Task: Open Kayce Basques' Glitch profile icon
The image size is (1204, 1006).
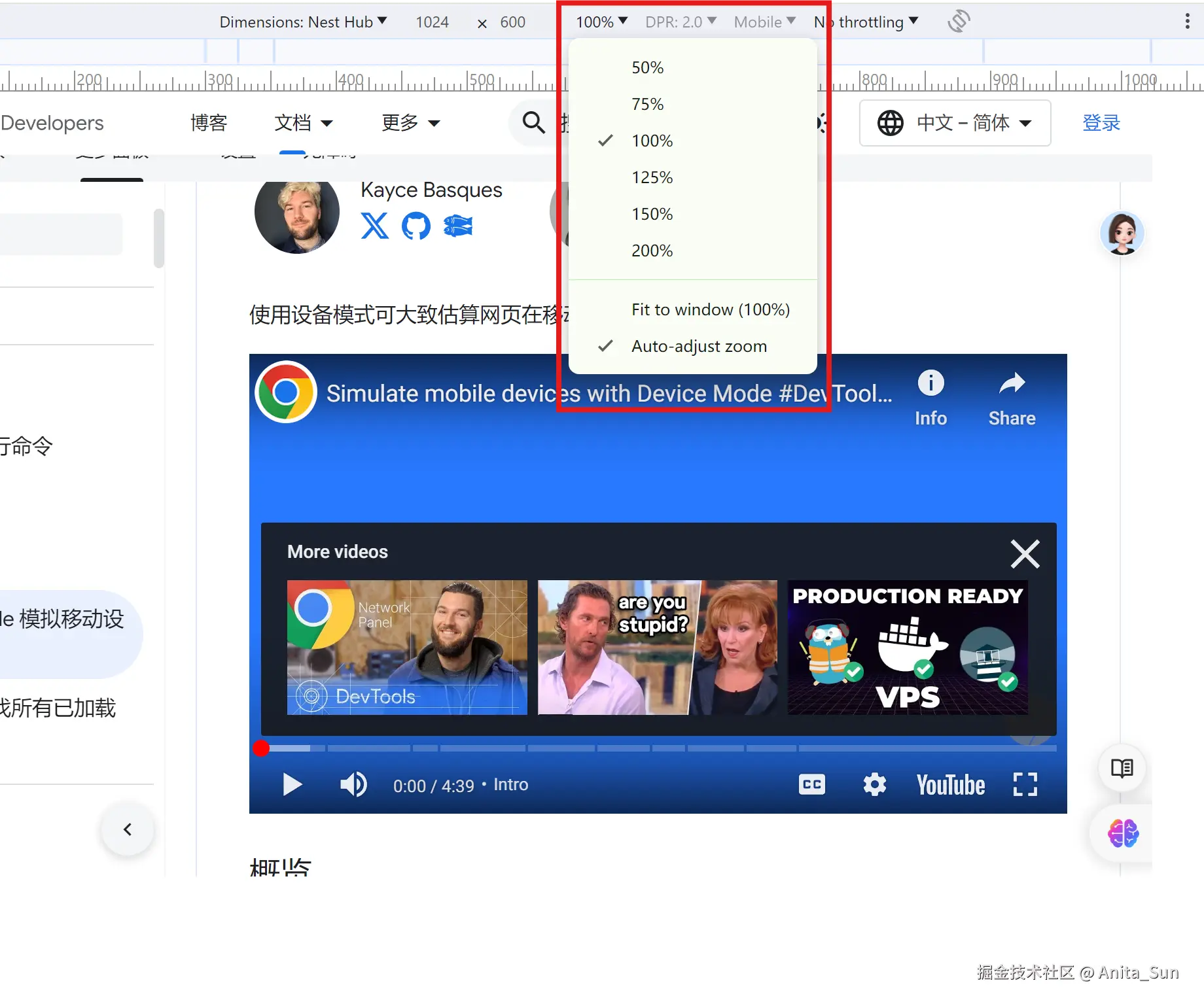Action: pyautogui.click(x=458, y=226)
